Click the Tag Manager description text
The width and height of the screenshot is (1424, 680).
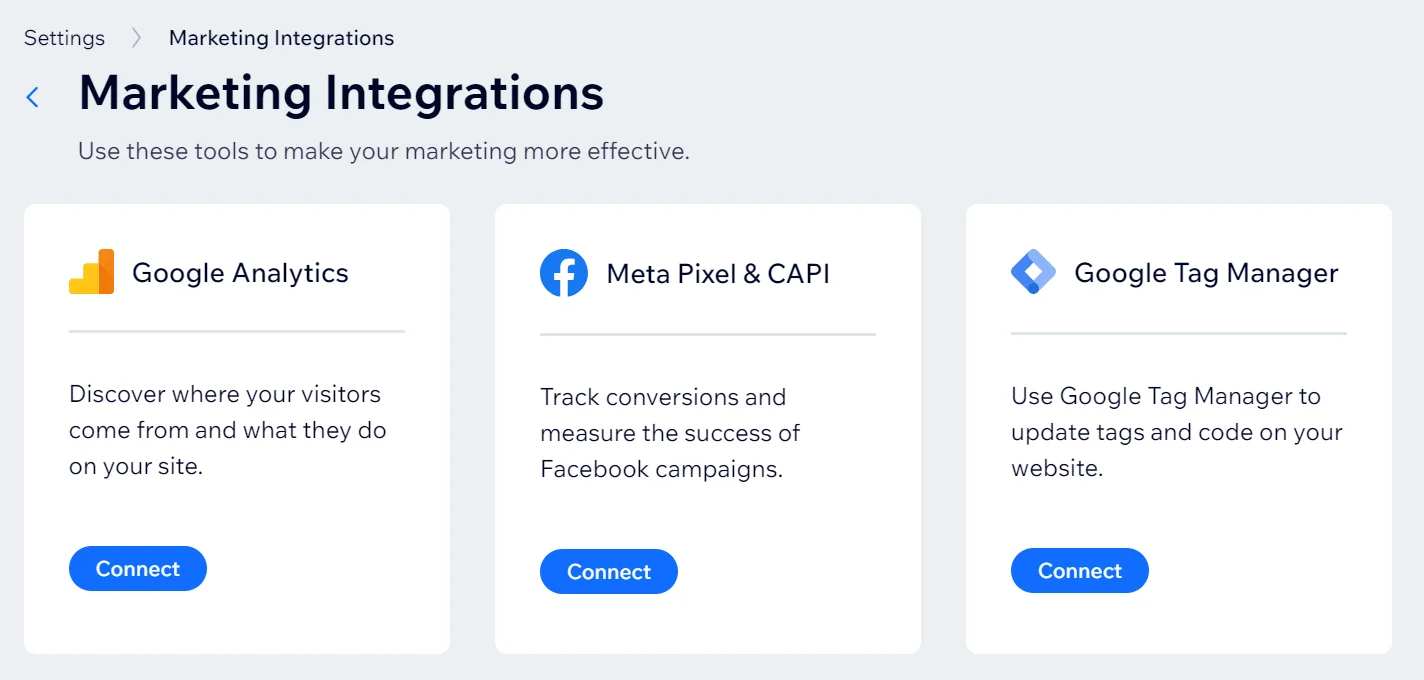[1176, 432]
